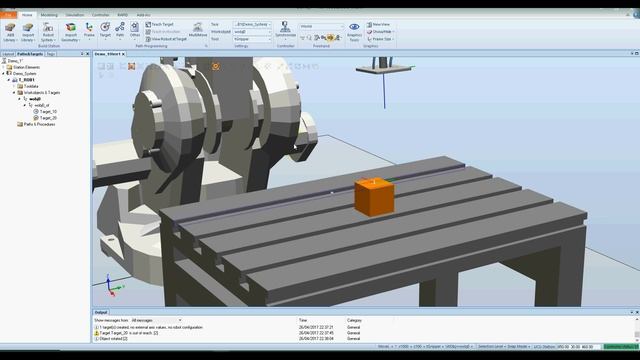Select Target_10 in the tree
This screenshot has width=640, height=360.
pos(48,111)
